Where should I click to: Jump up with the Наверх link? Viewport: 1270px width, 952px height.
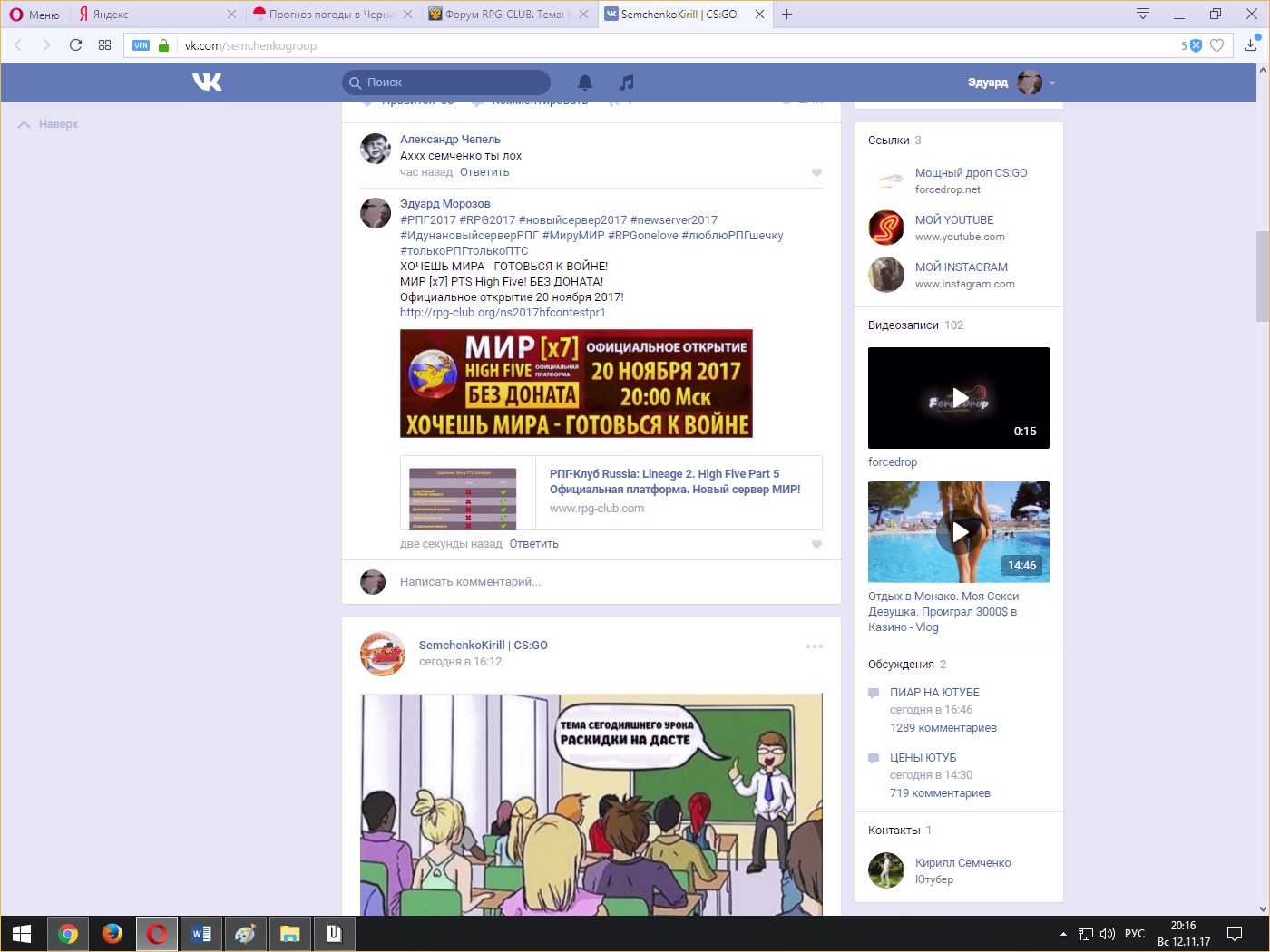pos(49,124)
